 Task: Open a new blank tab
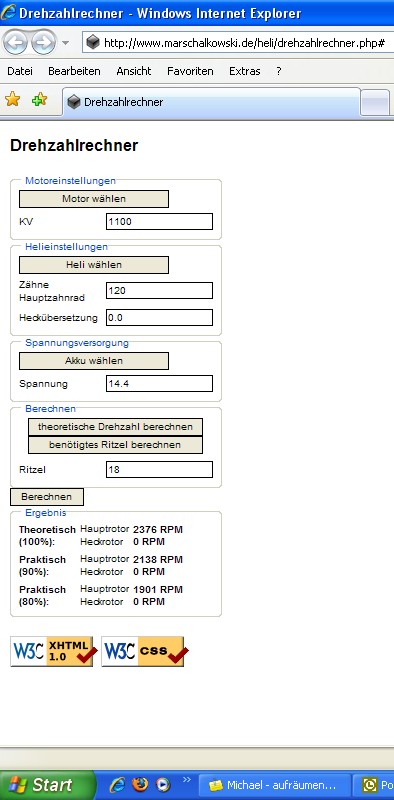coord(375,103)
